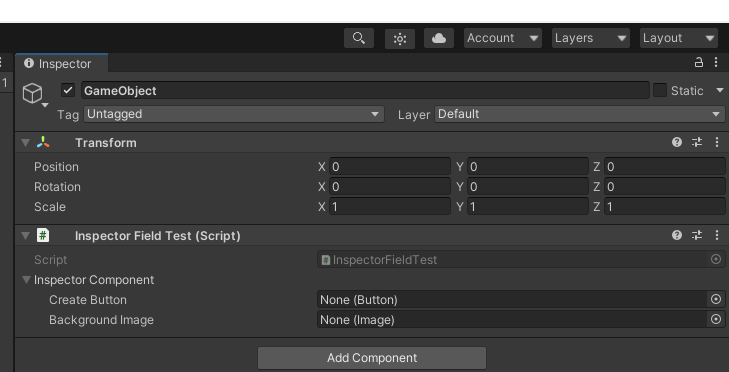Screen dimensions: 729x372
Task: Open the Layout dropdown menu
Action: click(678, 38)
